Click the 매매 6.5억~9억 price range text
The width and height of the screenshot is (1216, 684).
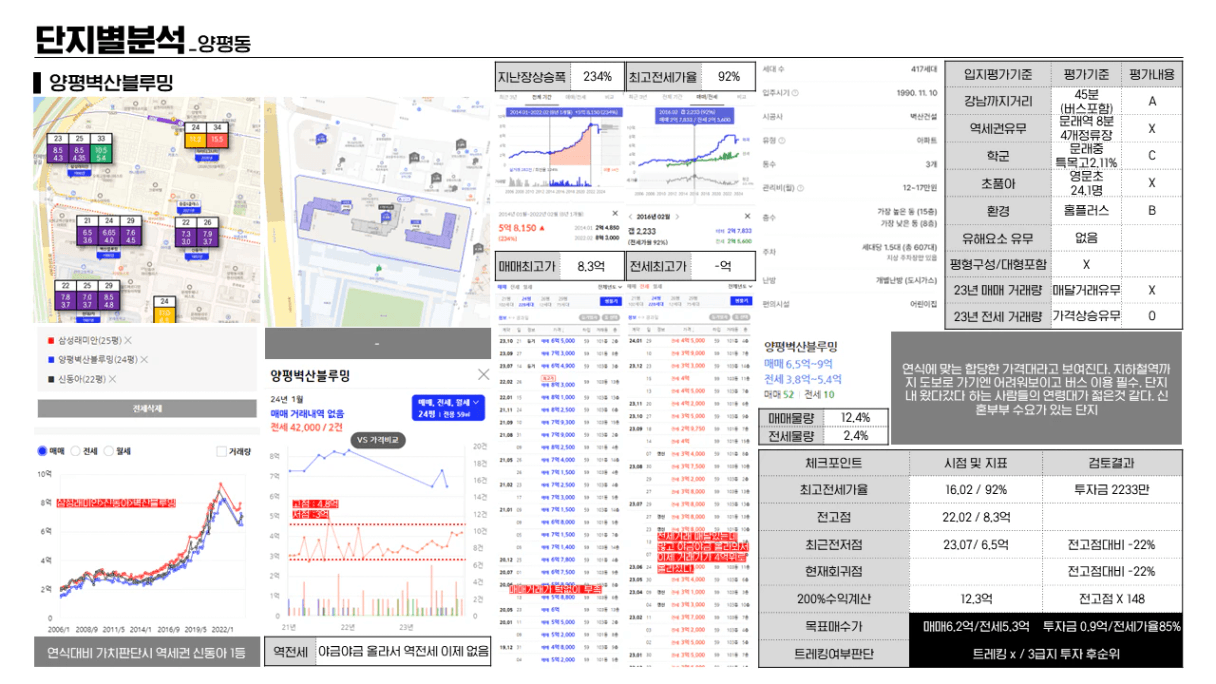point(798,364)
